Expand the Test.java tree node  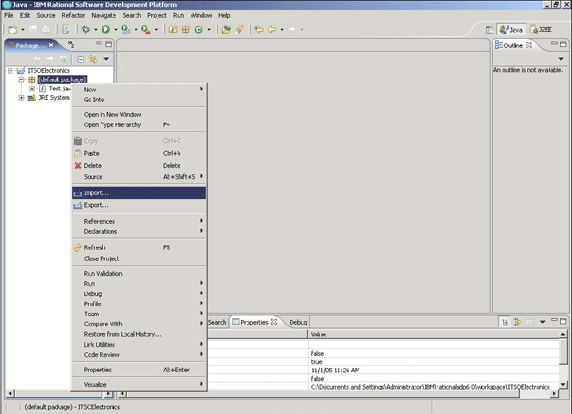[x=32, y=89]
